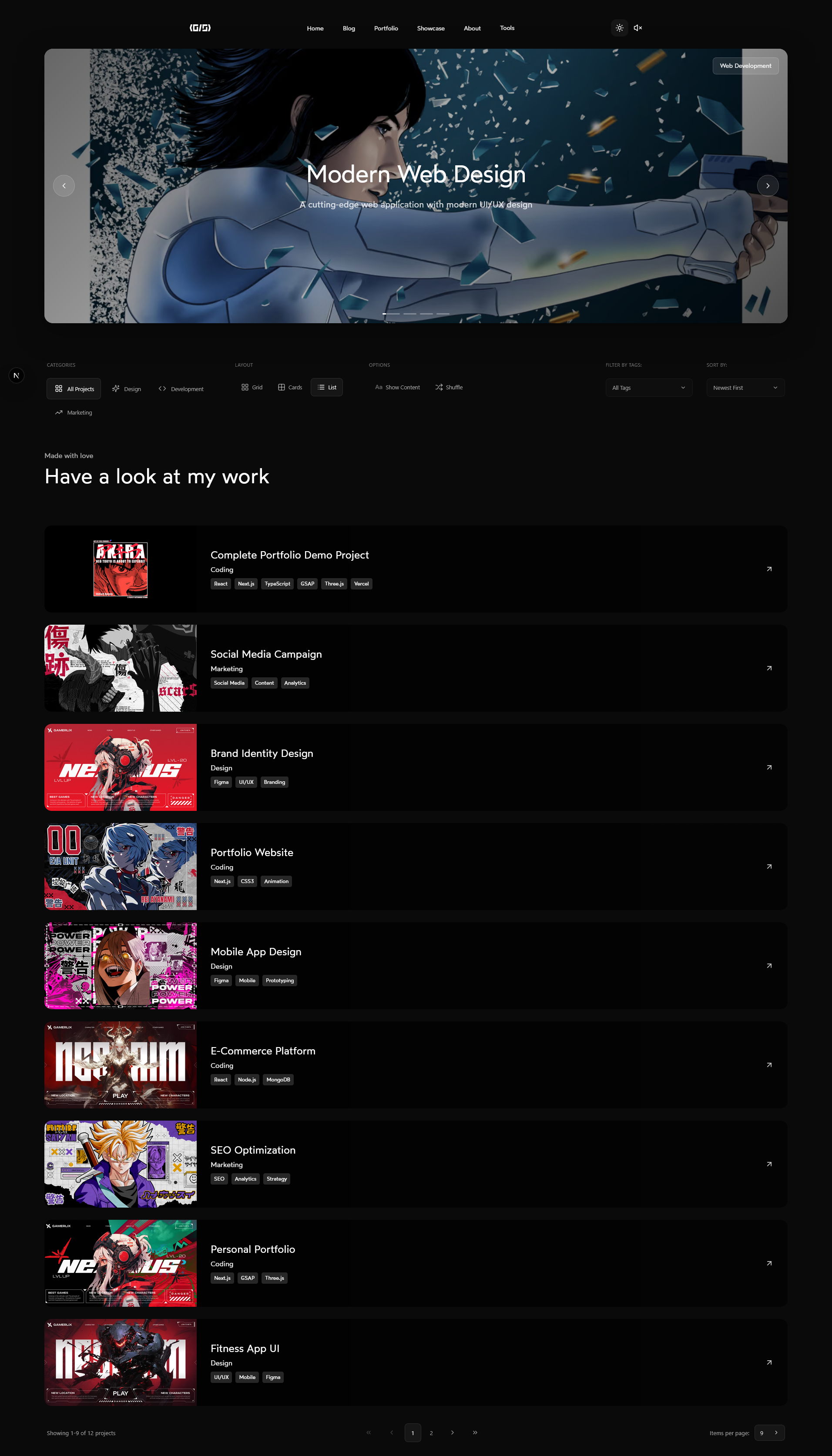Open arrow link for Social Media Campaign
The height and width of the screenshot is (1456, 832).
click(x=769, y=668)
